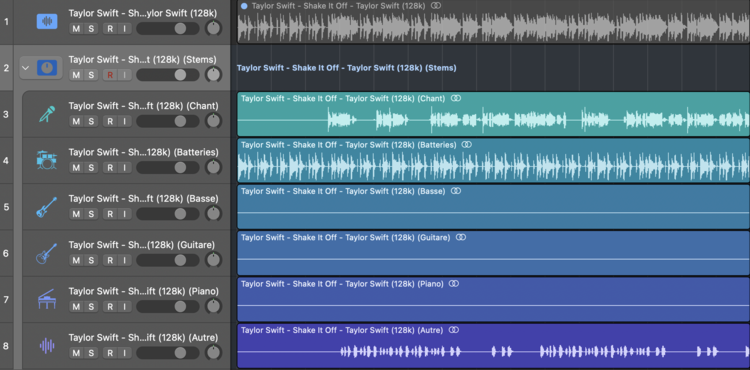Viewport: 750px width, 370px height.
Task: Click the pan knob on the Guitare track
Action: click(213, 260)
